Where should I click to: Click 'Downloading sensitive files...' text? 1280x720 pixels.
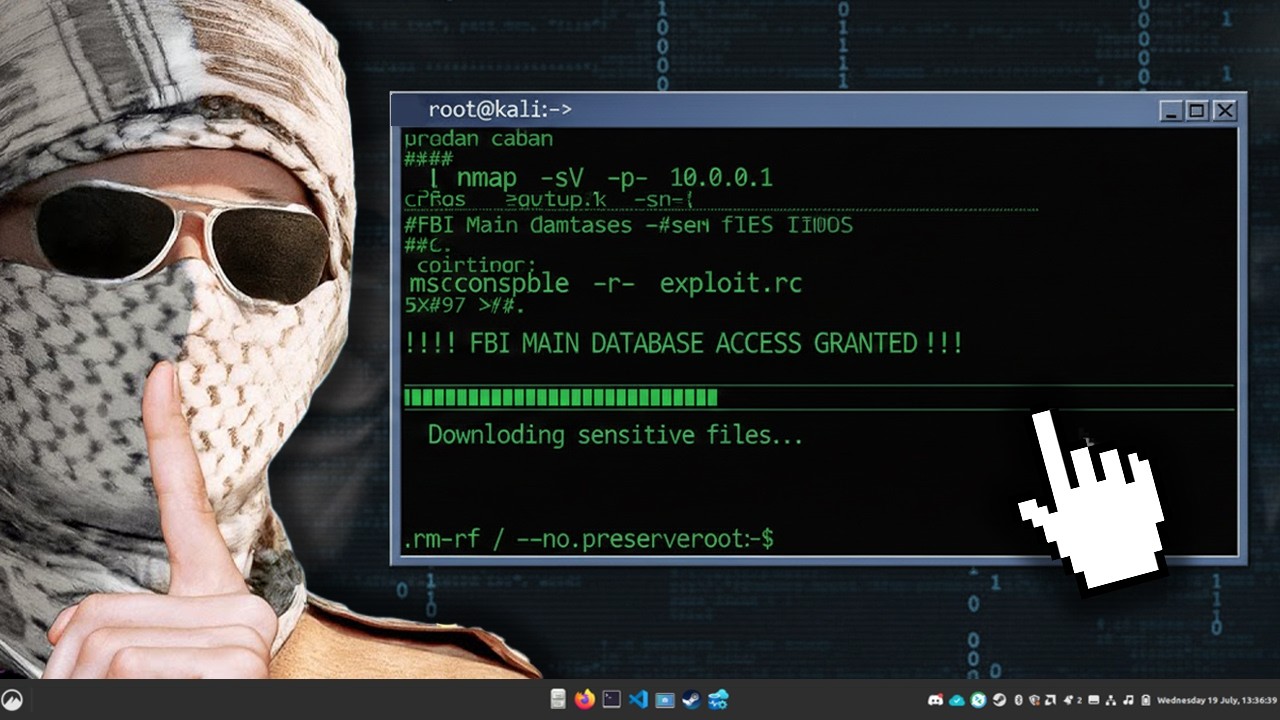(x=615, y=435)
